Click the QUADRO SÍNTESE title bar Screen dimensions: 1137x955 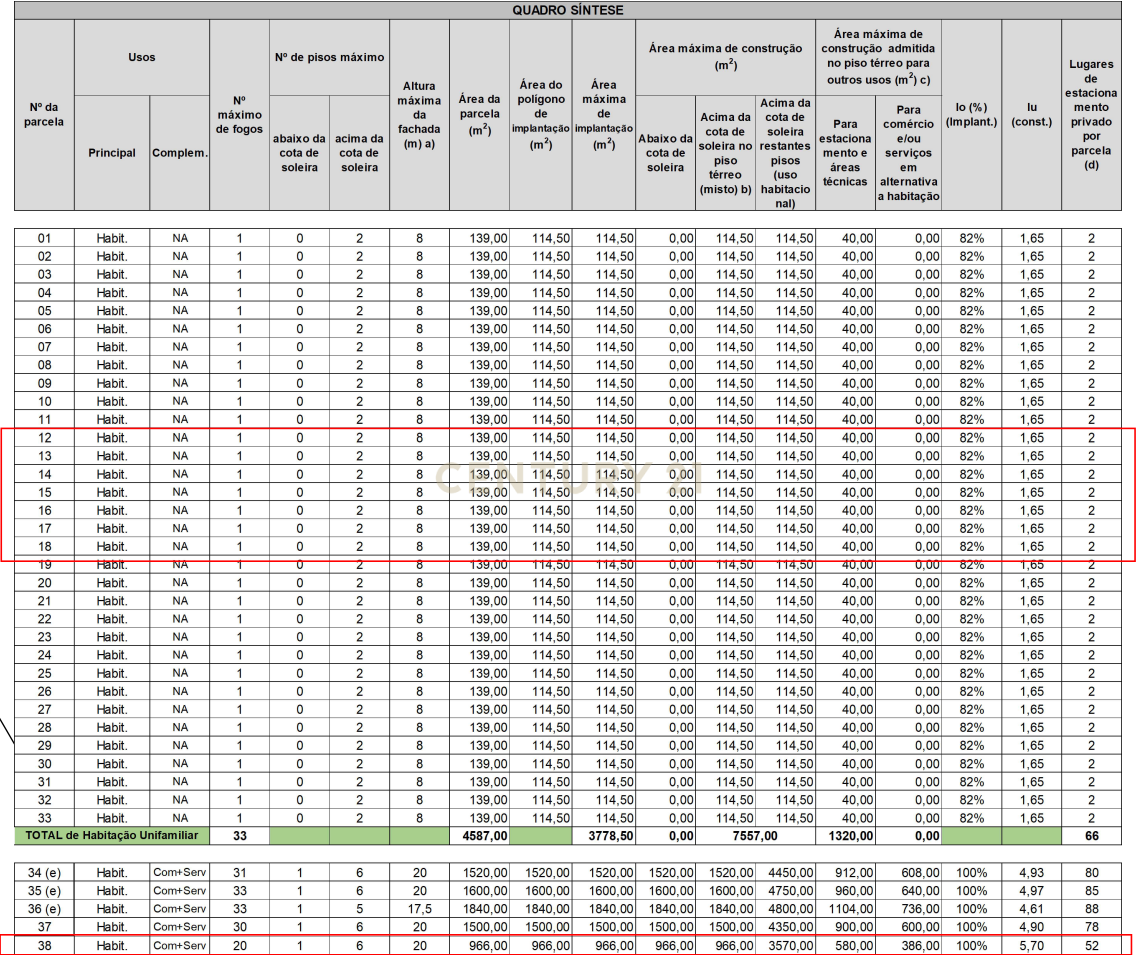click(x=567, y=10)
